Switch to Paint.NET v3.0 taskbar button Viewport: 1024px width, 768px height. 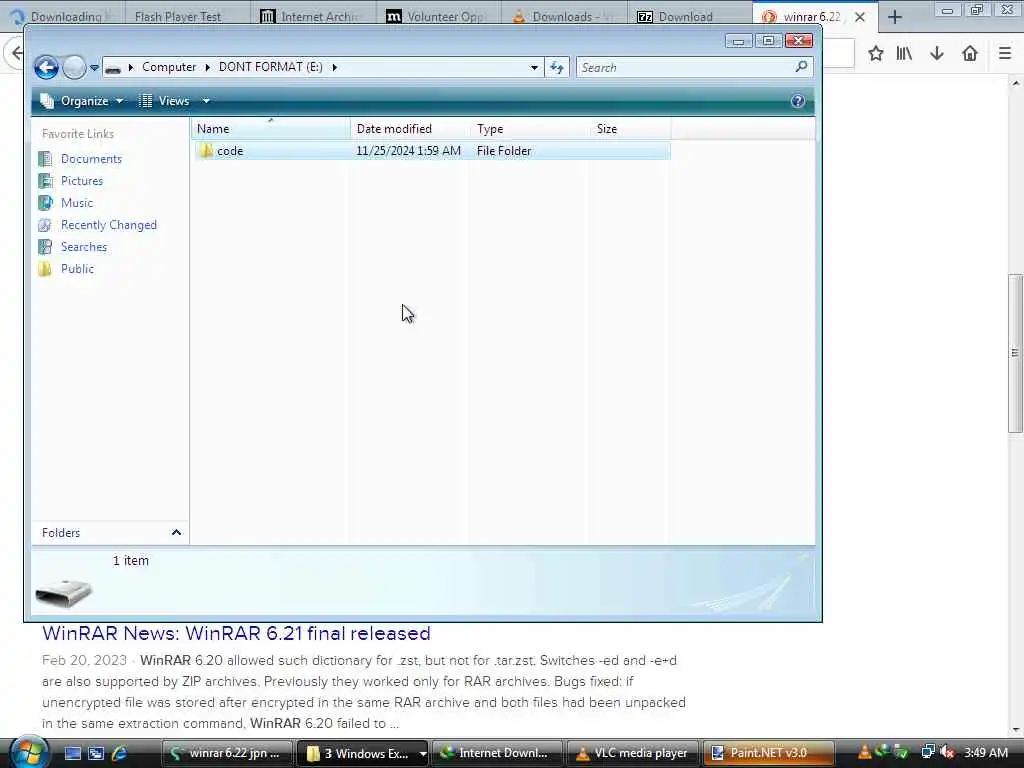(767, 754)
